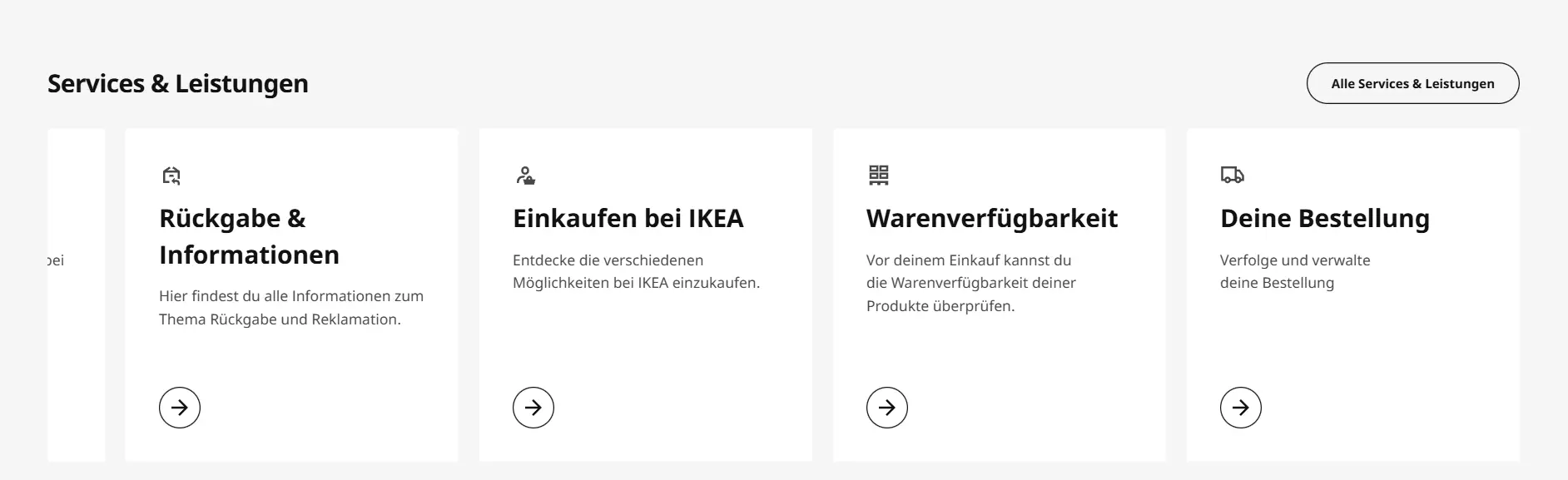
Task: Click the delivery truck icon above Deine Bestellung
Action: click(1232, 175)
